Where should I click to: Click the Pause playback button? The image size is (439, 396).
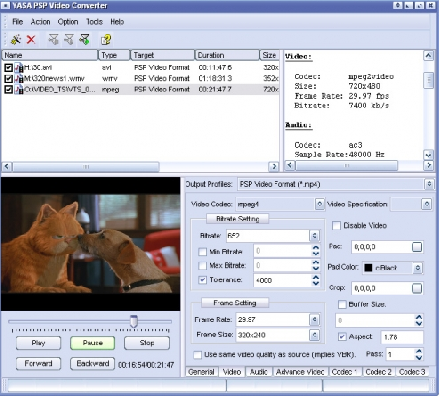[93, 343]
